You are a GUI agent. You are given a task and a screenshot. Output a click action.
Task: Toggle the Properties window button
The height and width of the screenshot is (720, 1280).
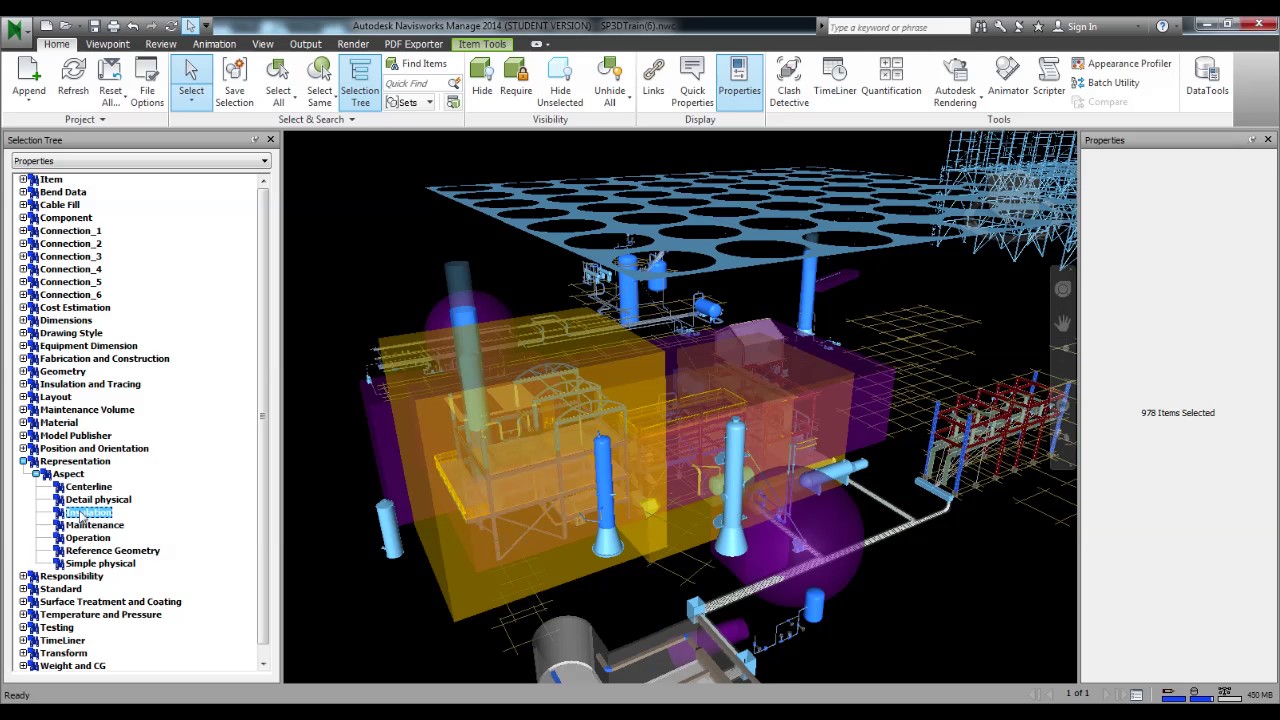click(x=739, y=82)
